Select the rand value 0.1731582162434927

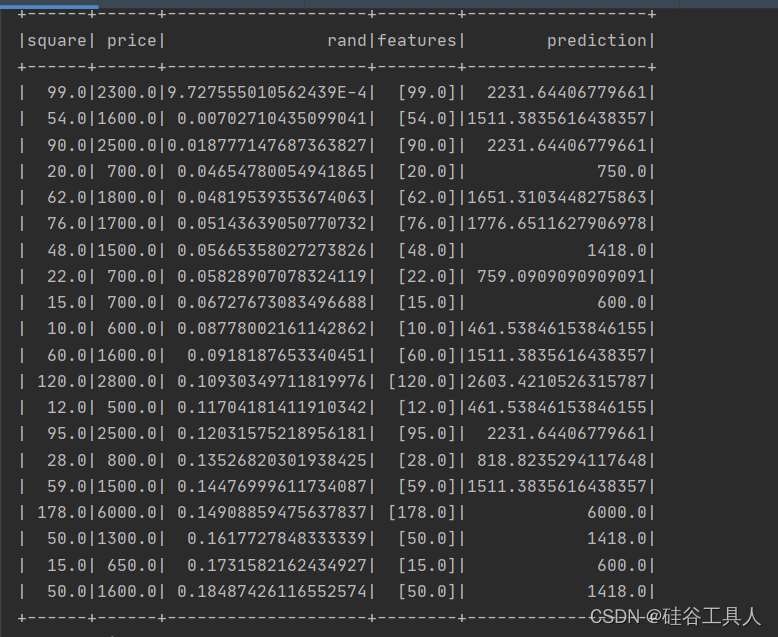pos(277,565)
